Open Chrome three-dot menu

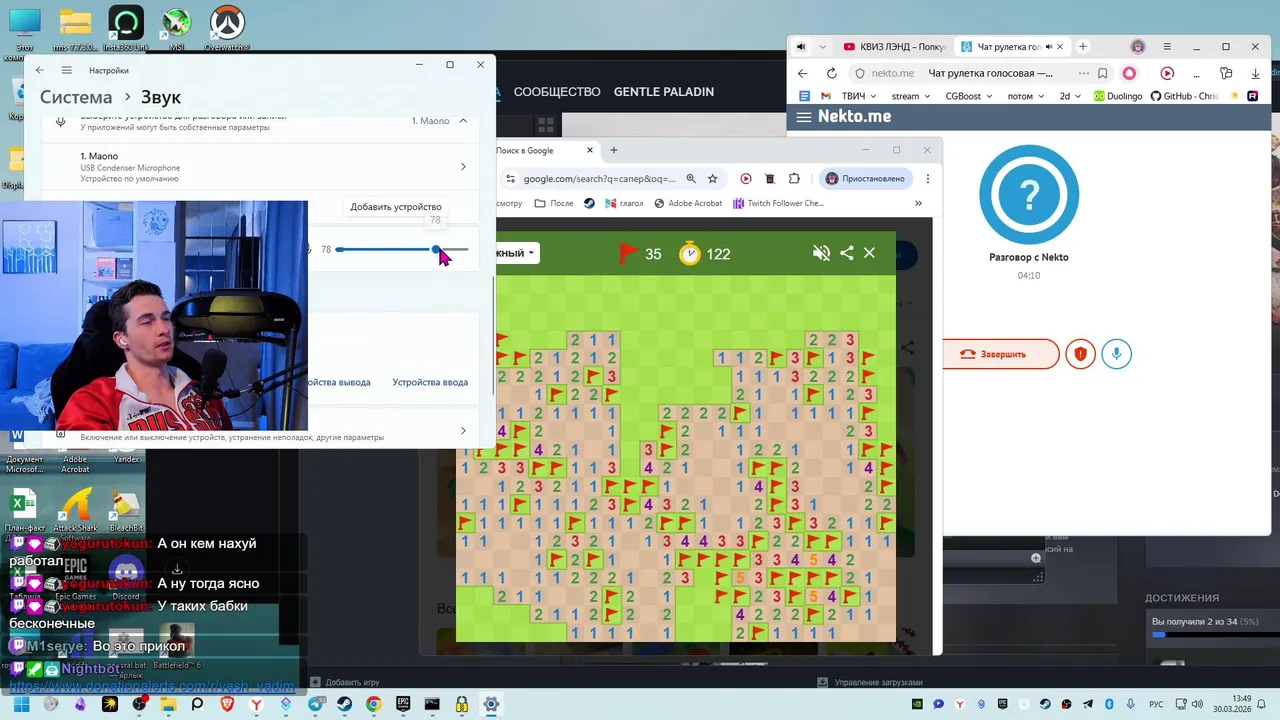(928, 179)
